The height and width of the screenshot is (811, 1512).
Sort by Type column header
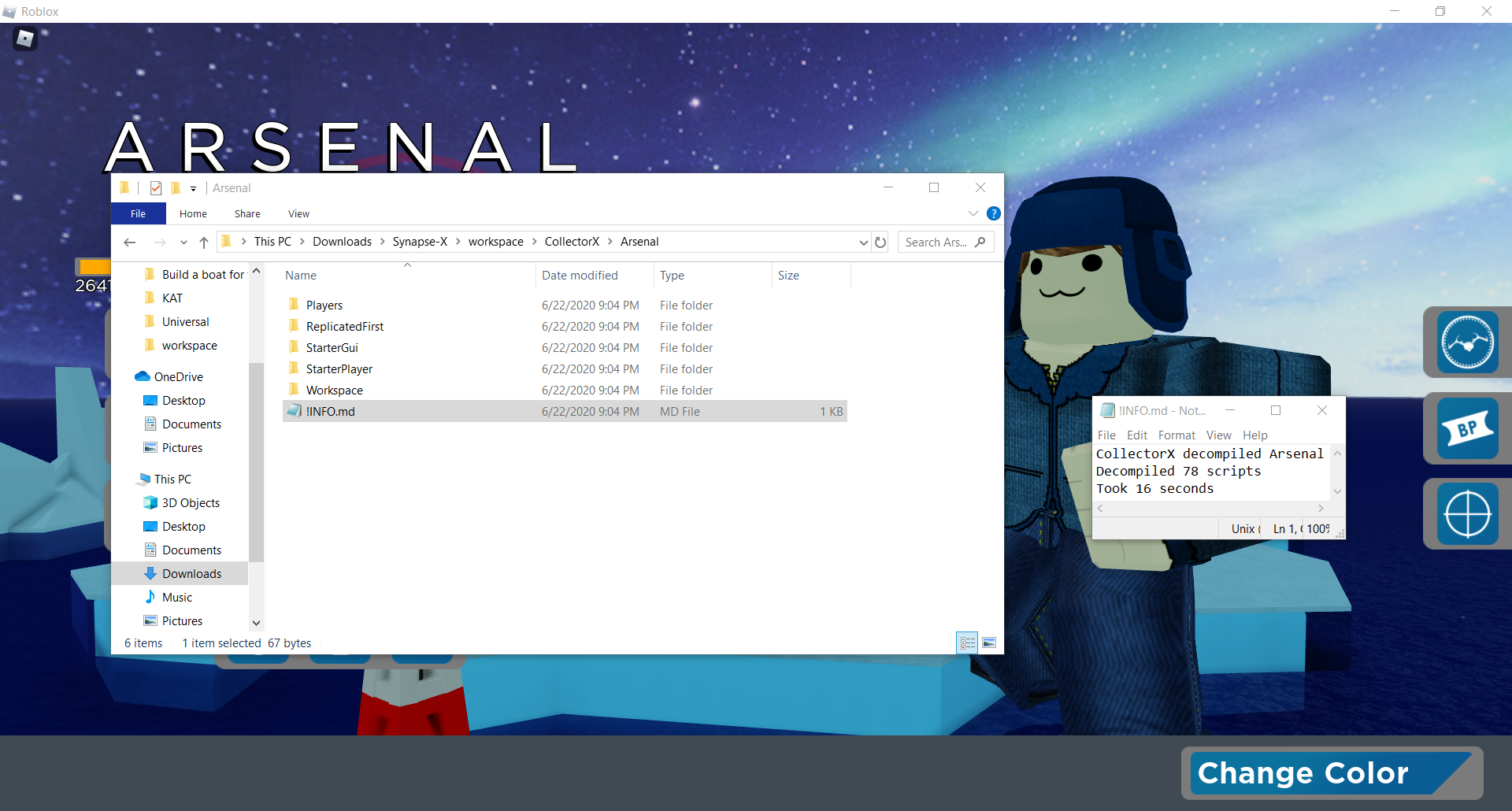click(713, 275)
